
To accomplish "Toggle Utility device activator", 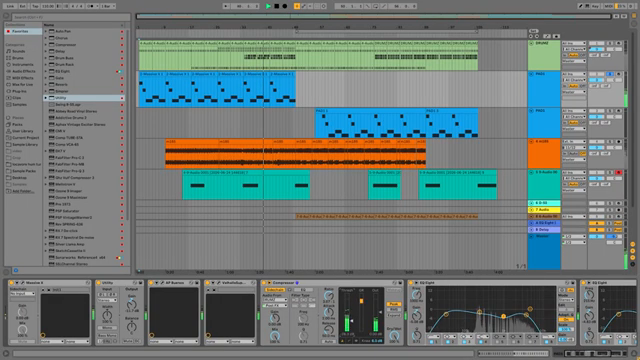I will pyautogui.click(x=98, y=282).
